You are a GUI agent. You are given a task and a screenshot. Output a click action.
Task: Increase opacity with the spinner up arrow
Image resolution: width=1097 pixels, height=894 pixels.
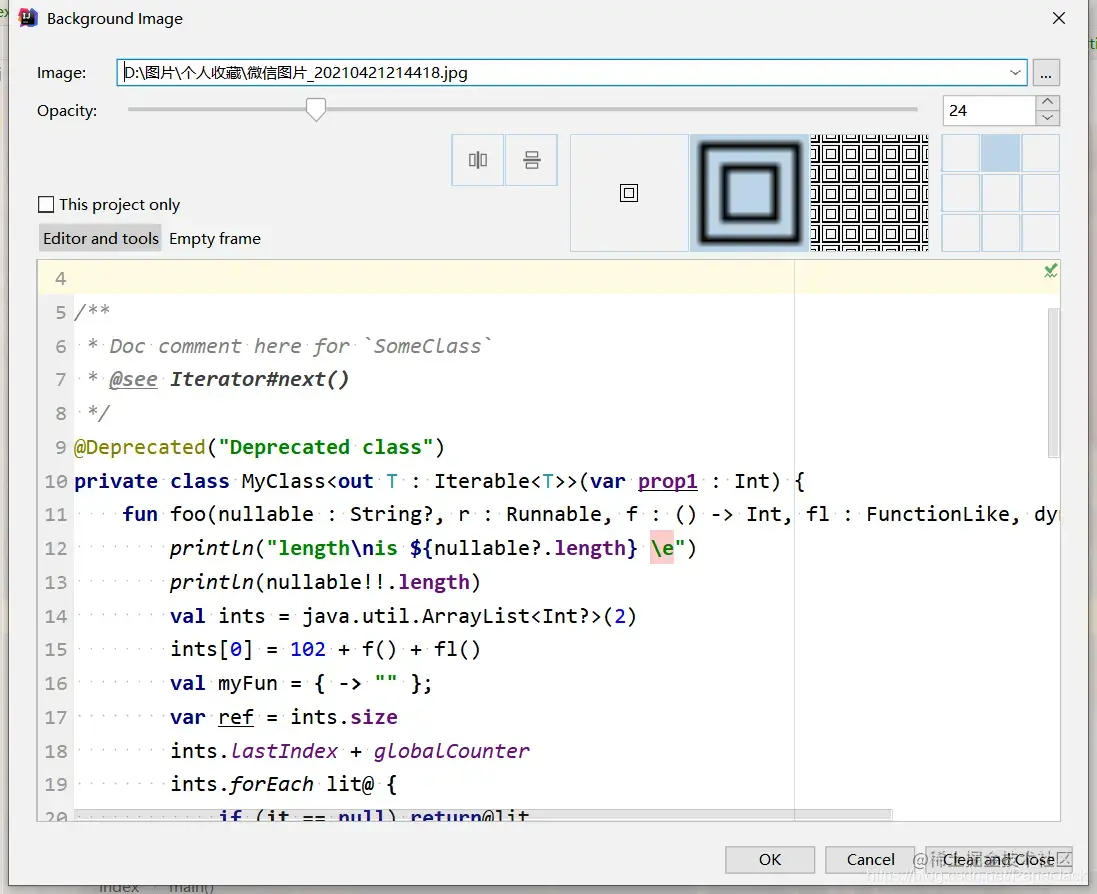point(1047,102)
